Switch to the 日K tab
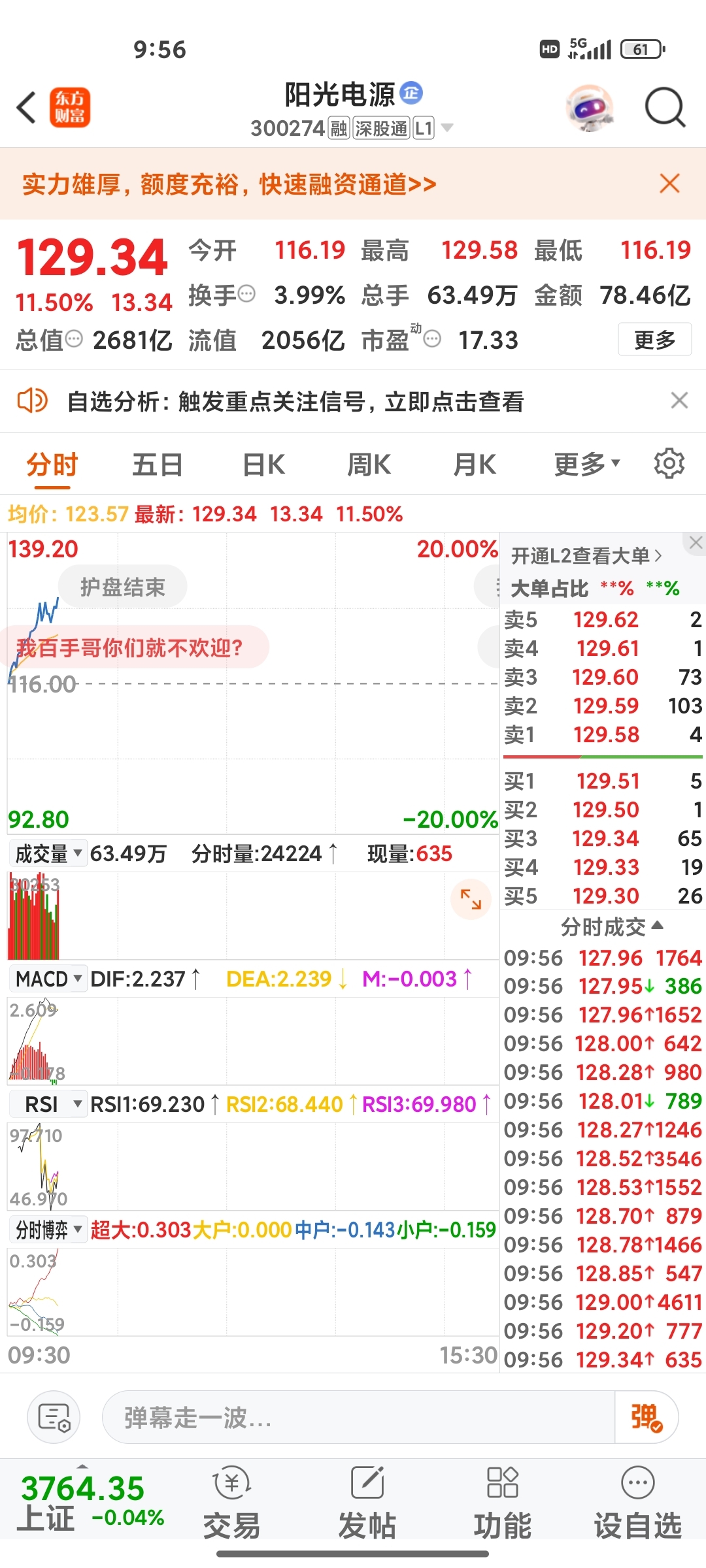Image resolution: width=706 pixels, height=1568 pixels. coord(263,465)
